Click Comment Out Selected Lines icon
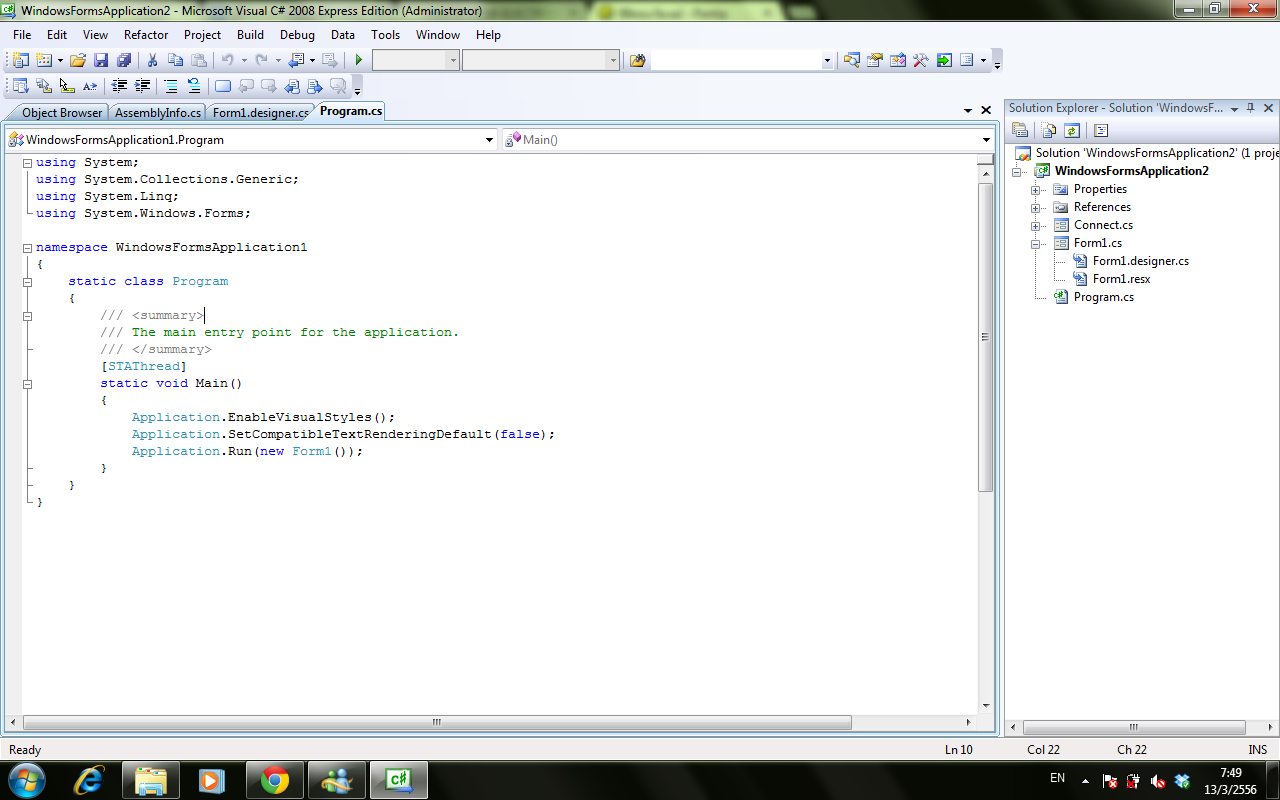 [171, 86]
